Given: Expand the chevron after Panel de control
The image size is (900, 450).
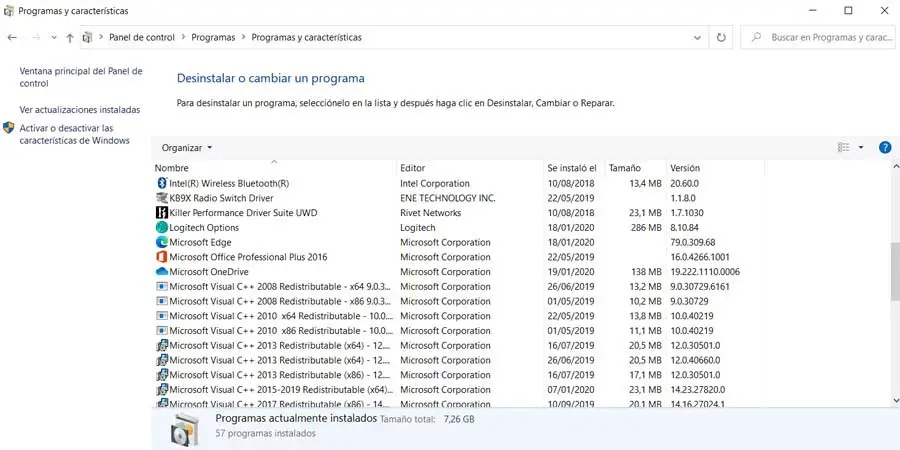Looking at the screenshot, I should tap(184, 37).
